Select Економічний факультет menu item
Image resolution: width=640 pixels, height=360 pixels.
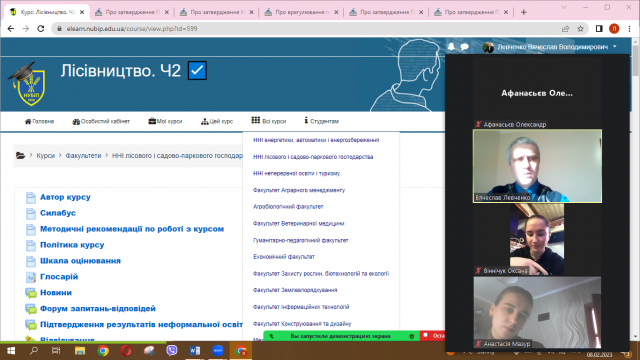[284, 257]
